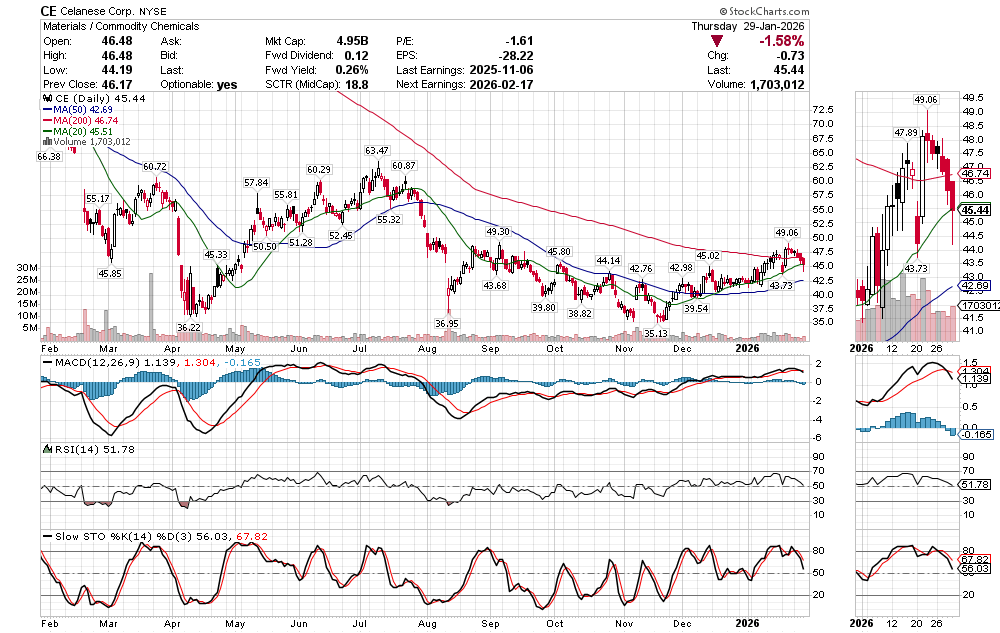Click the CE ticker symbol in header

[x=49, y=9]
